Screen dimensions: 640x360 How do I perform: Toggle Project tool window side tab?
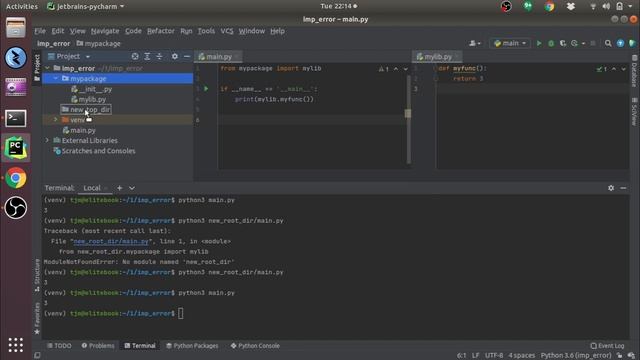tap(37, 67)
